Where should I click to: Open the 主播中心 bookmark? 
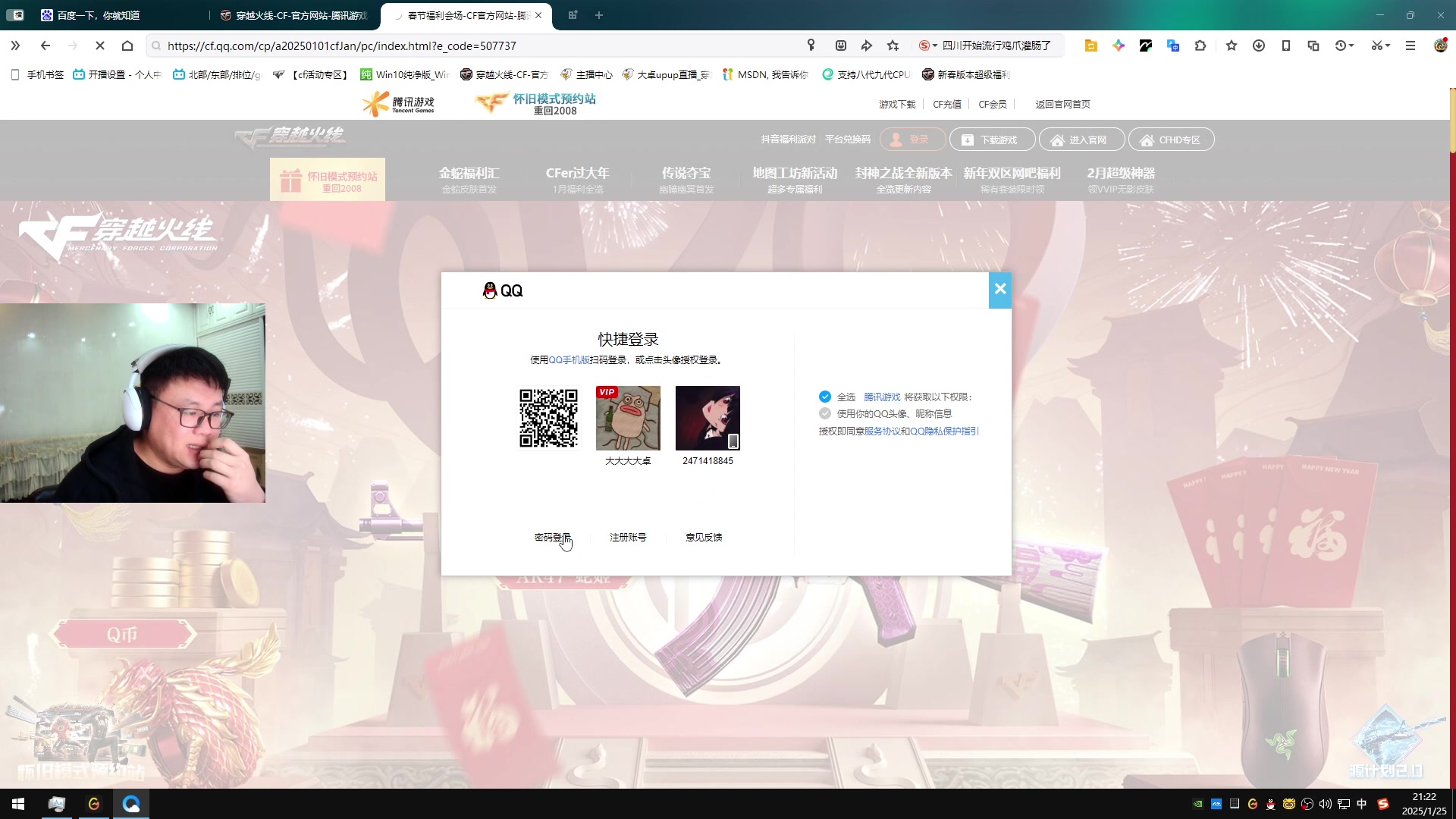click(586, 74)
